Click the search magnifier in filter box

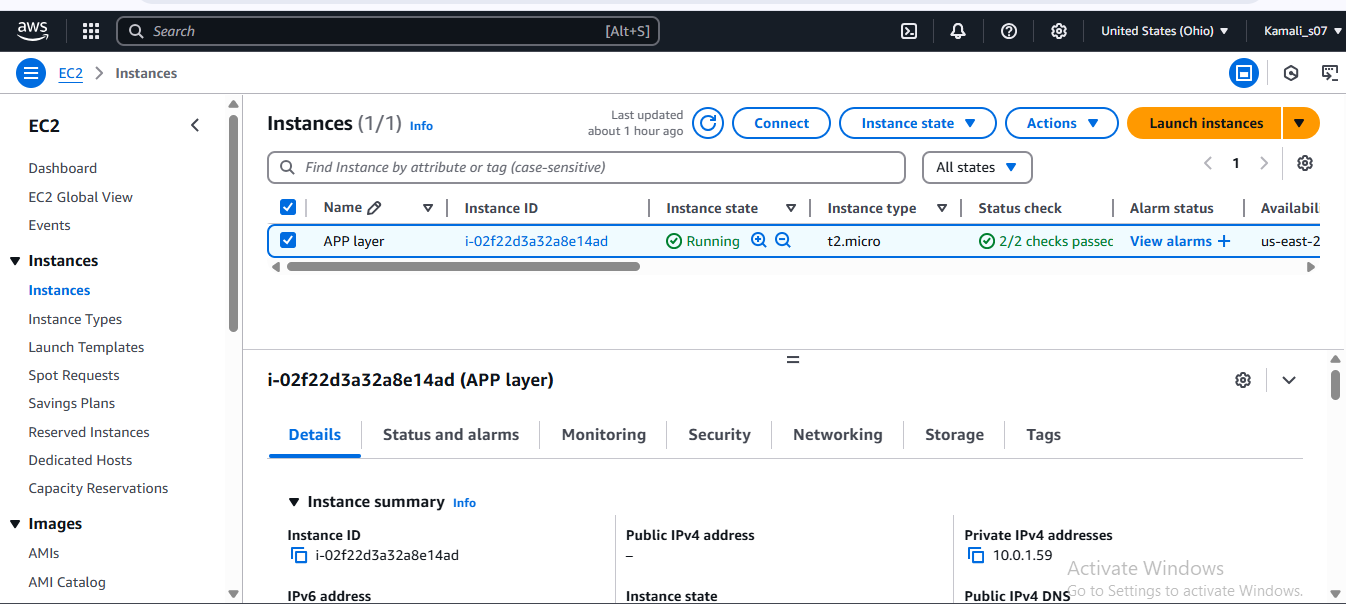point(288,167)
